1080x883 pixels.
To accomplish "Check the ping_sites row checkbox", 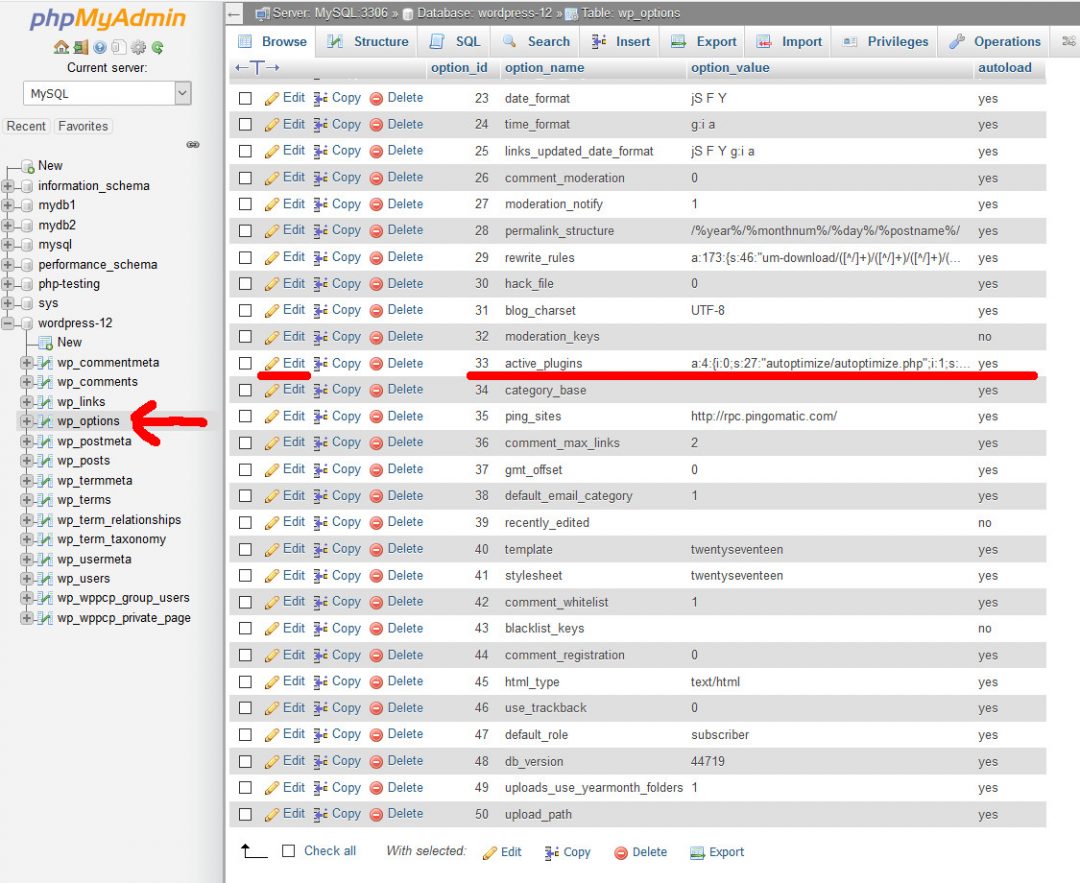I will 245,417.
